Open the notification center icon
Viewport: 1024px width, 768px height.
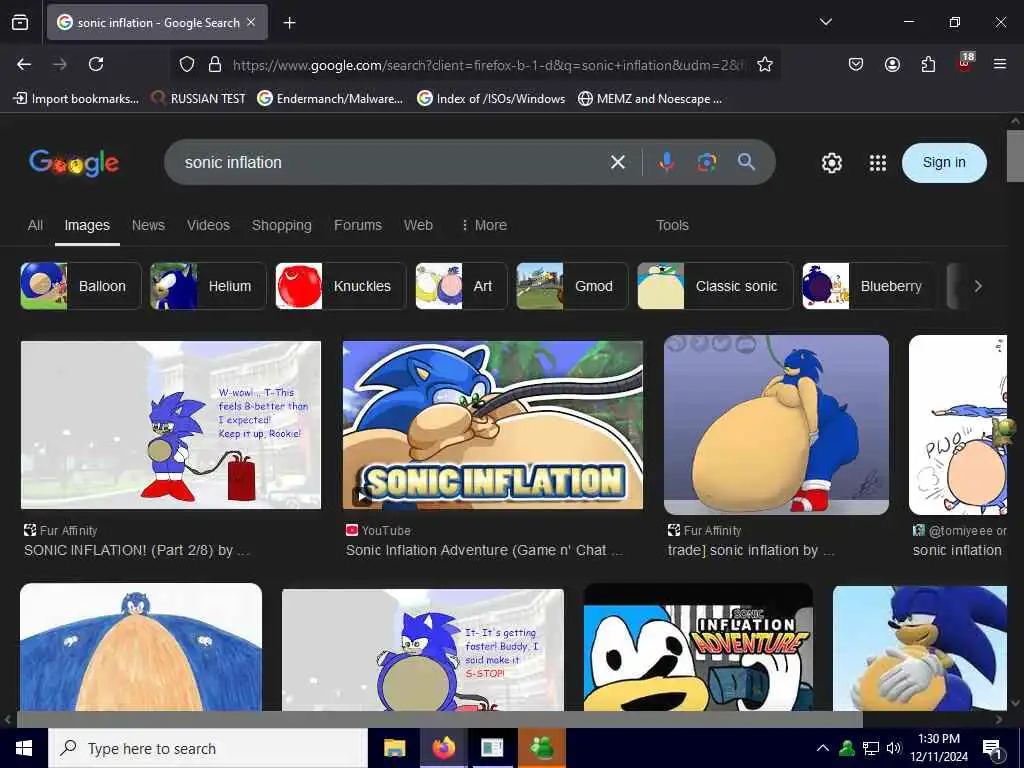pyautogui.click(x=992, y=749)
